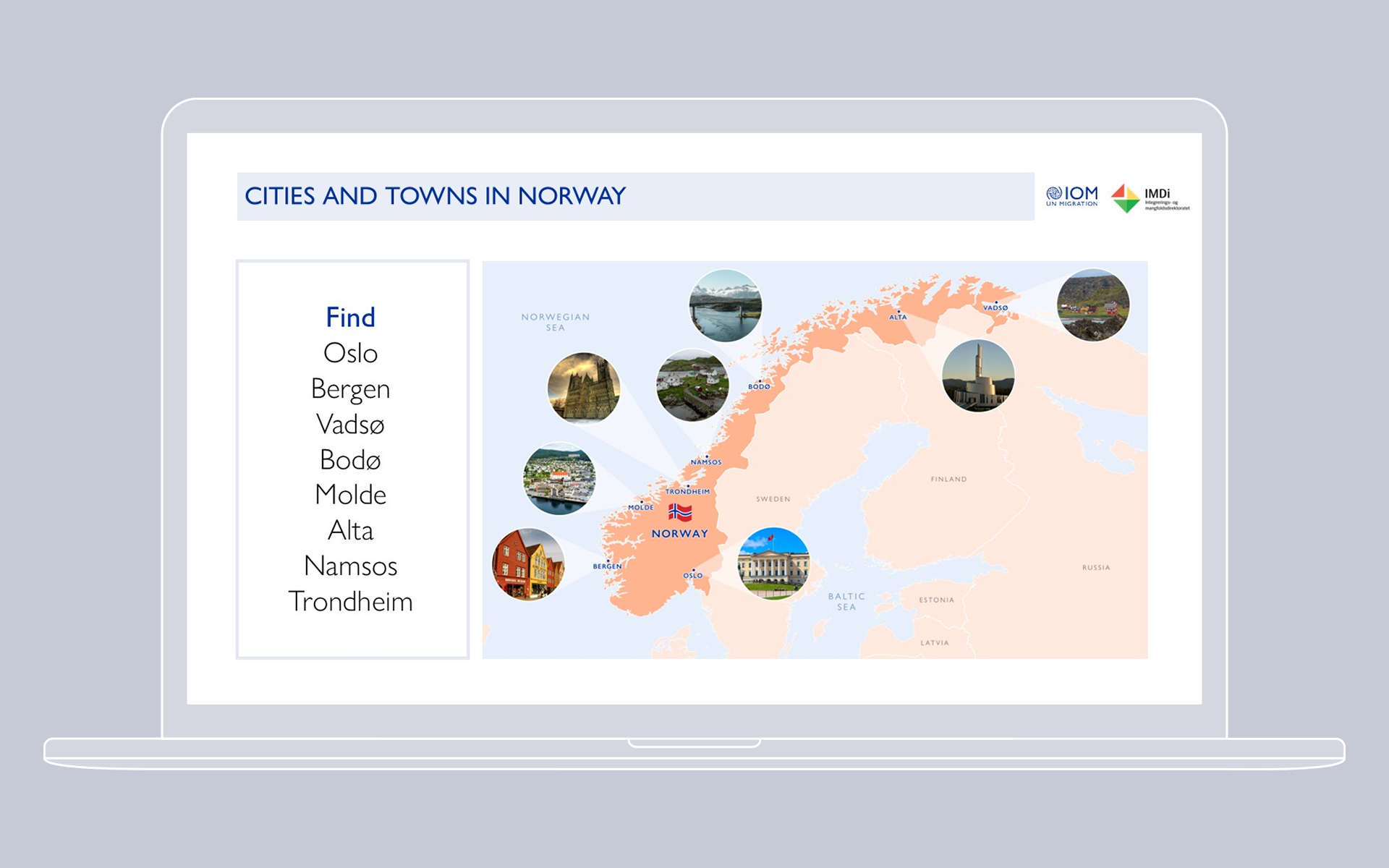Screen dimensions: 1389x868
Task: Click the Alta Northern Lights cathedral photo
Action: (x=978, y=376)
